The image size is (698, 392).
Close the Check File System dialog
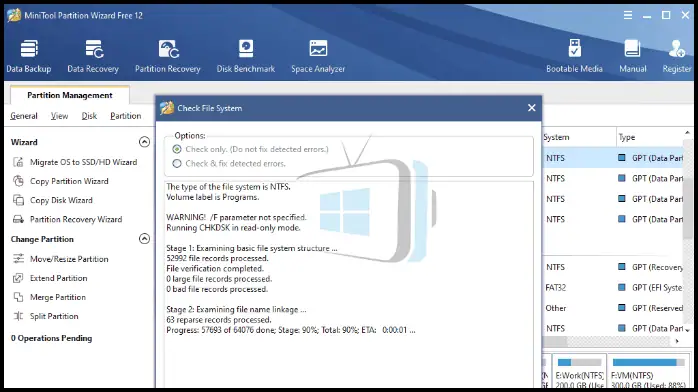[532, 108]
